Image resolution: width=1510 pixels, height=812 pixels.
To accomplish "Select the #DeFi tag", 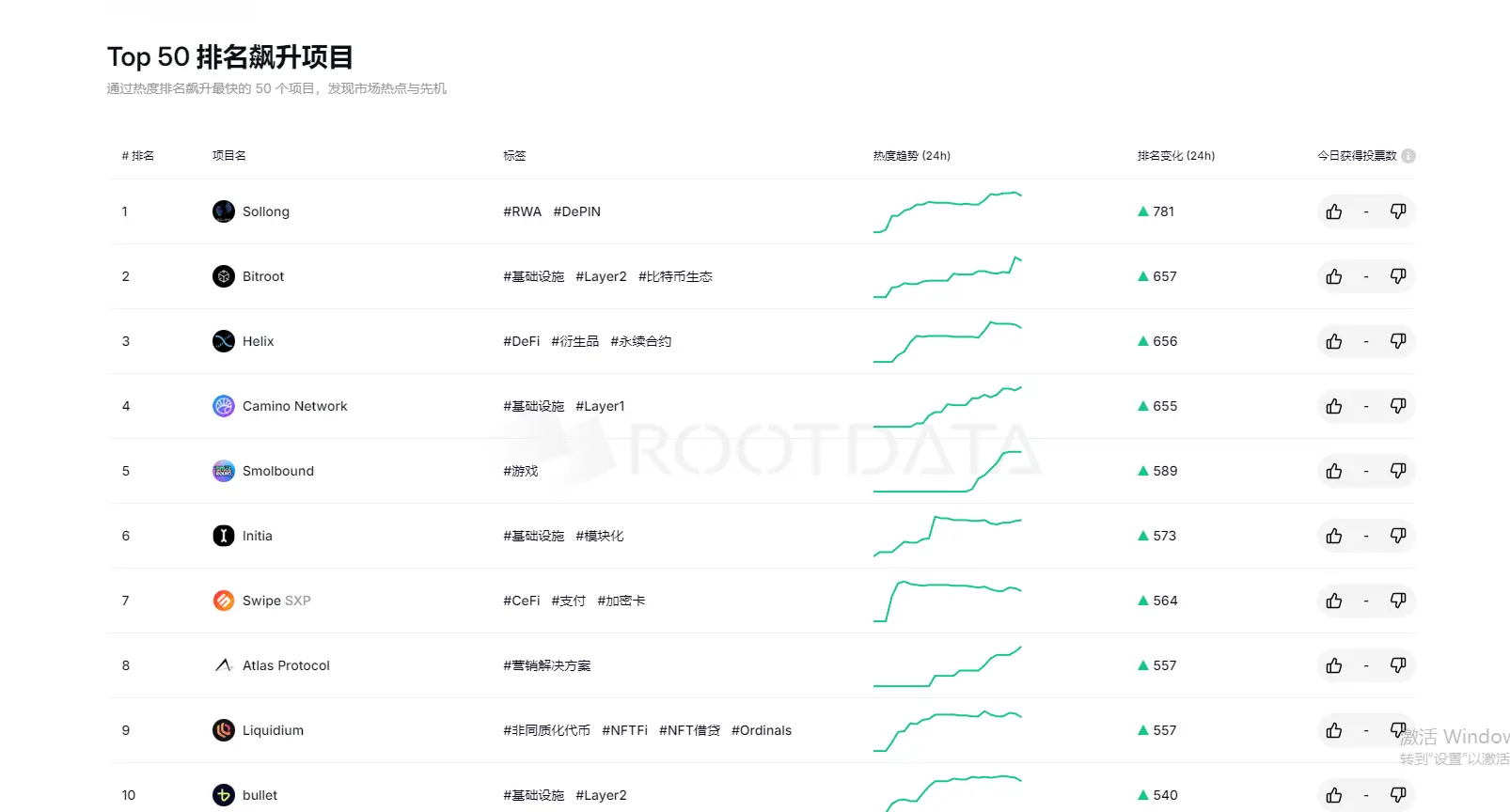I will coord(522,341).
